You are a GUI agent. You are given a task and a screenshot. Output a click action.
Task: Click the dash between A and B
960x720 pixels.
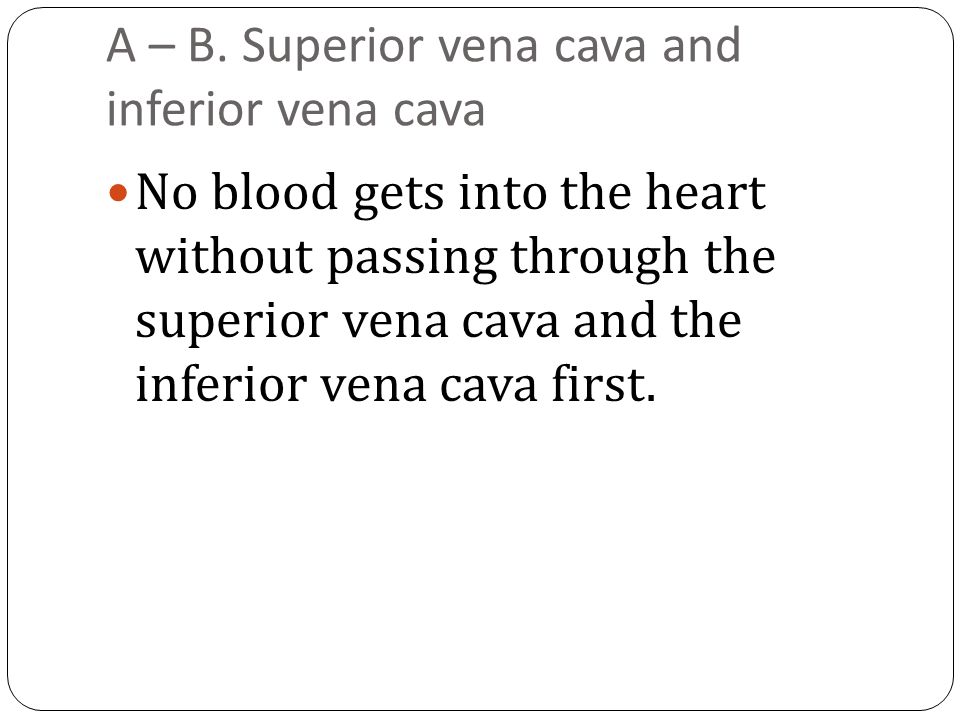162,49
